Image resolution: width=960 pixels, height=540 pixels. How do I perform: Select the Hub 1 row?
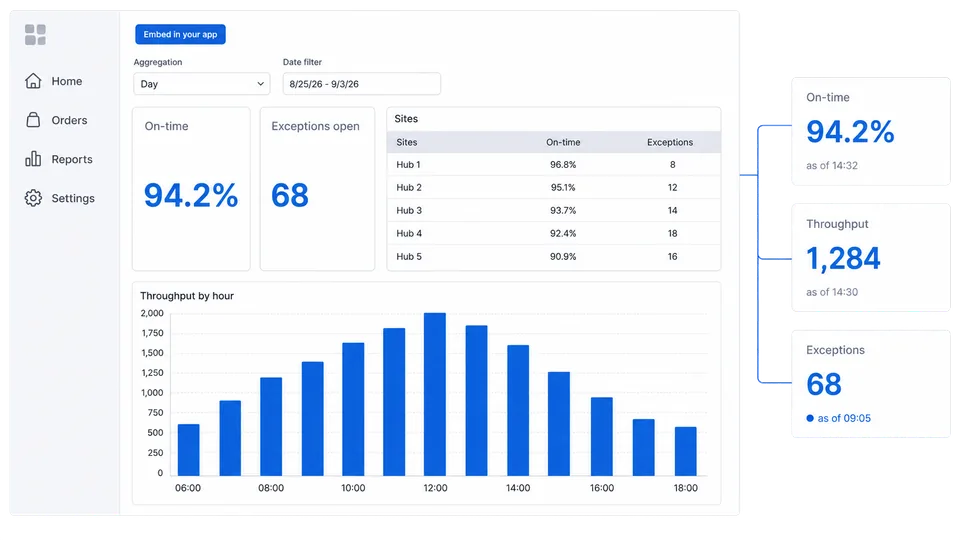pos(553,165)
